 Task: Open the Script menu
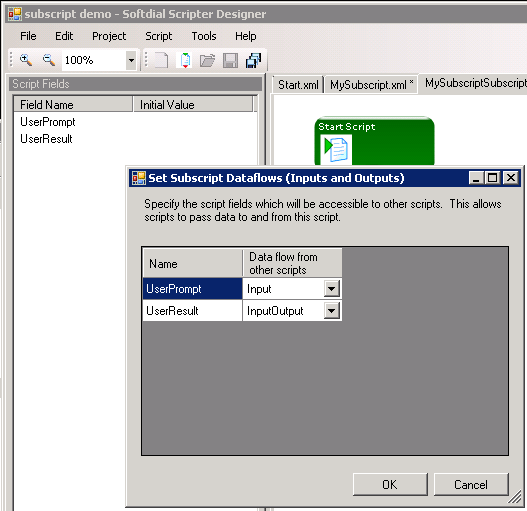[x=158, y=36]
